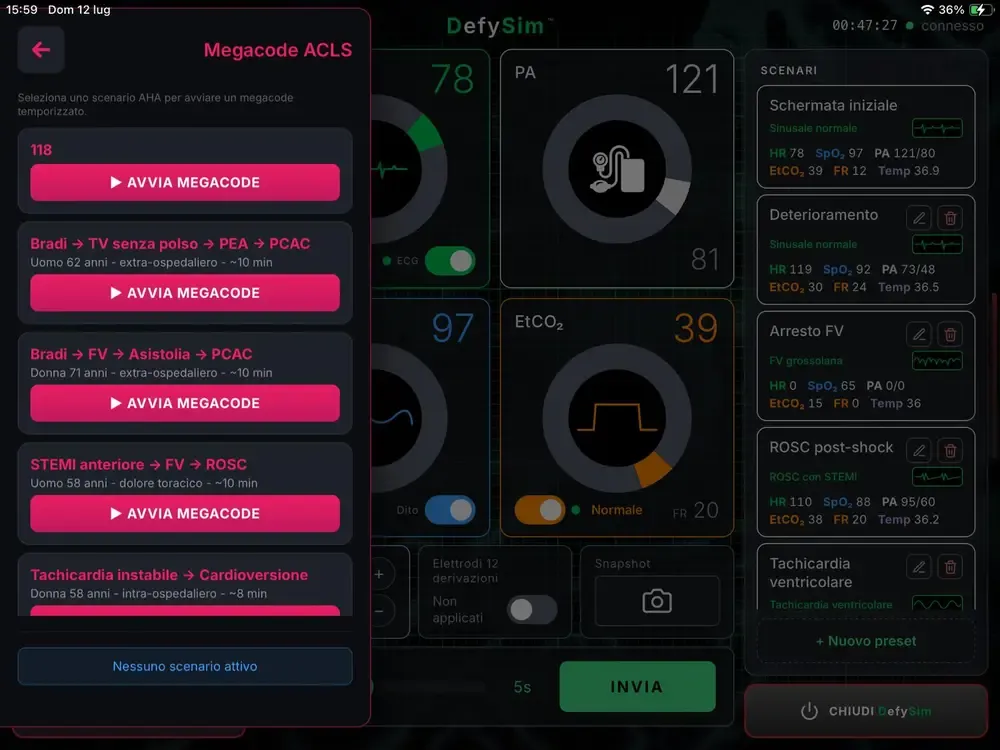Viewport: 1000px width, 750px height.
Task: Tap the ECG waveform icon in heart-rate dial
Action: [390, 170]
